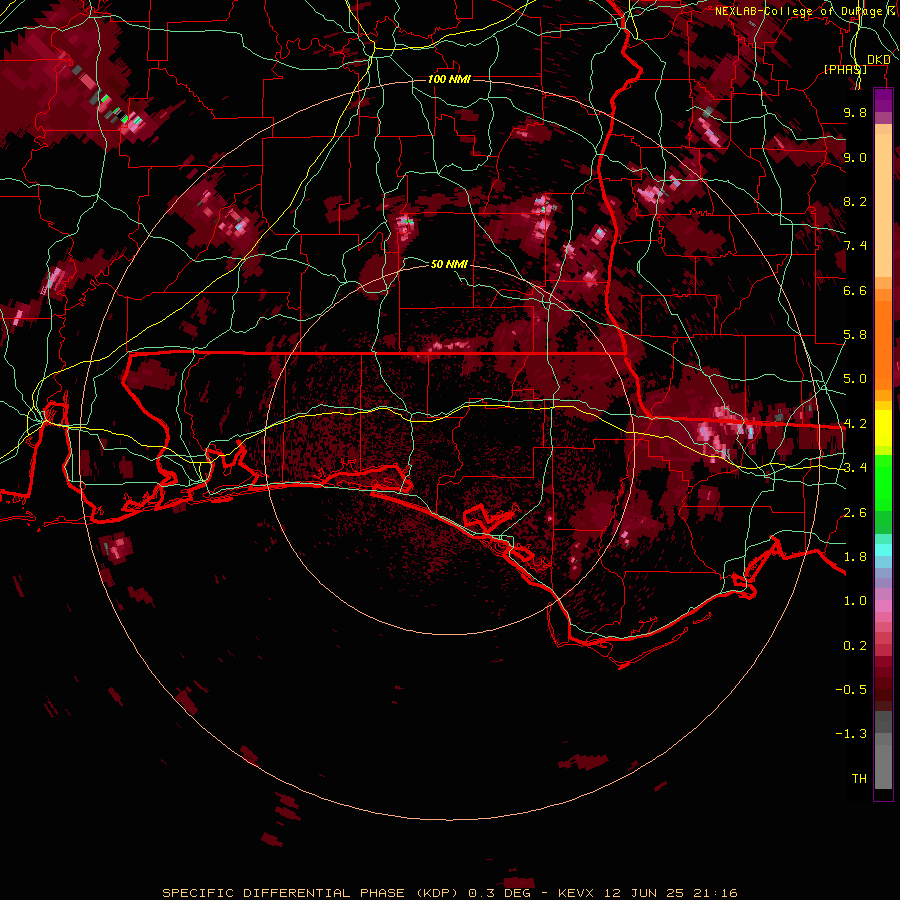
Task: Click the "KEVX" station identifier
Action: pos(577,893)
